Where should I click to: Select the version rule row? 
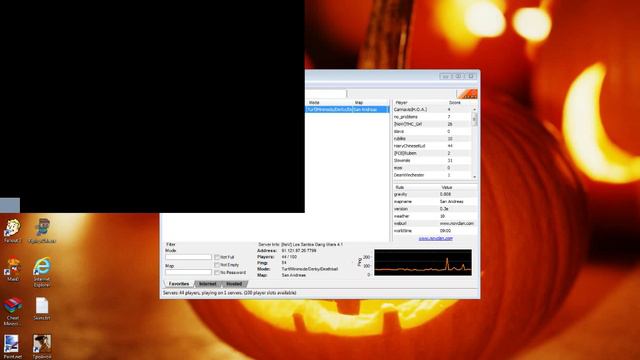(x=435, y=209)
